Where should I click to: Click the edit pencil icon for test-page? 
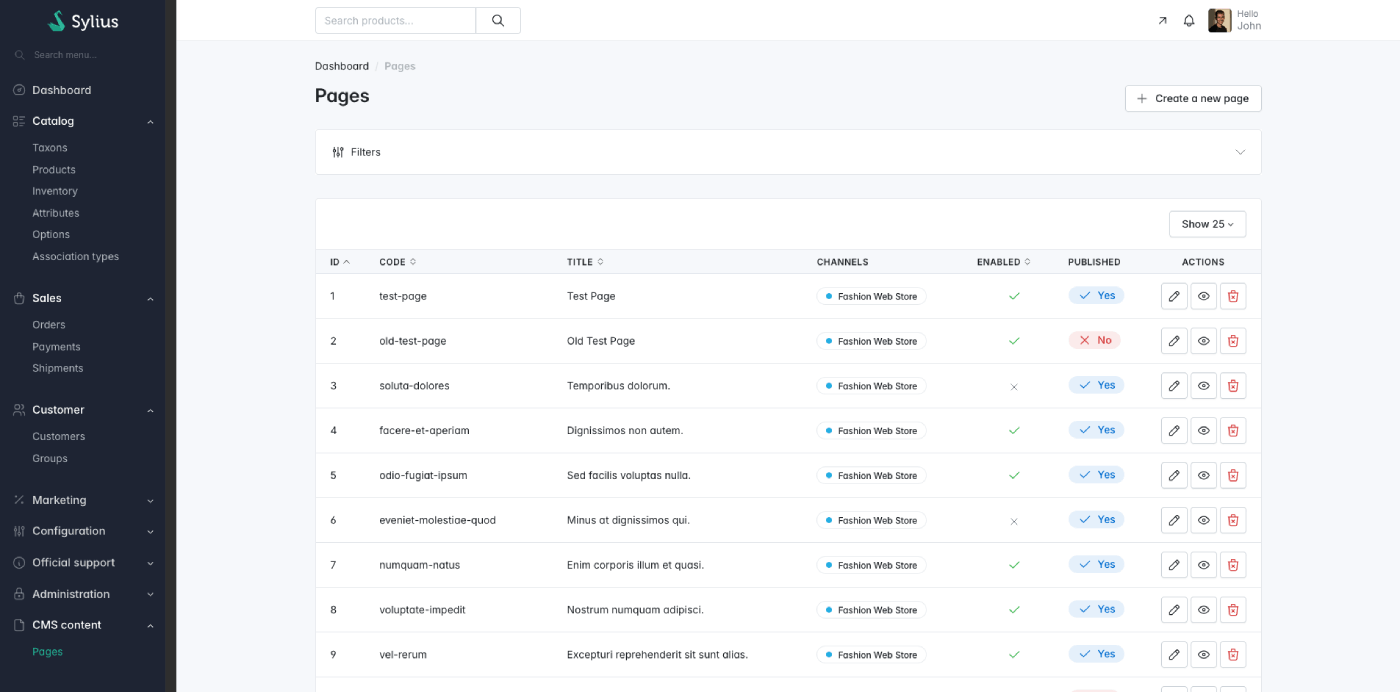click(1174, 296)
